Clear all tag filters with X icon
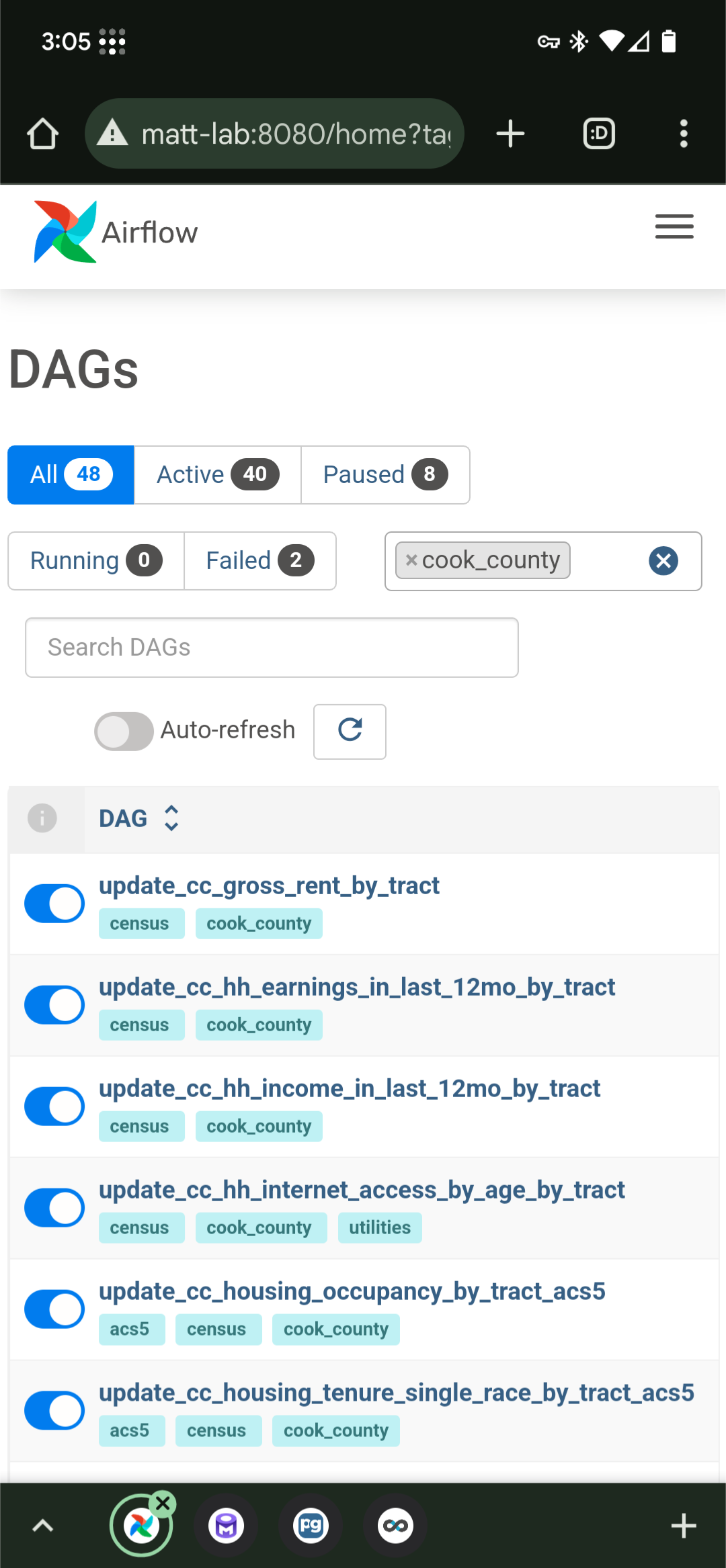Image resolution: width=726 pixels, height=1568 pixels. point(663,561)
